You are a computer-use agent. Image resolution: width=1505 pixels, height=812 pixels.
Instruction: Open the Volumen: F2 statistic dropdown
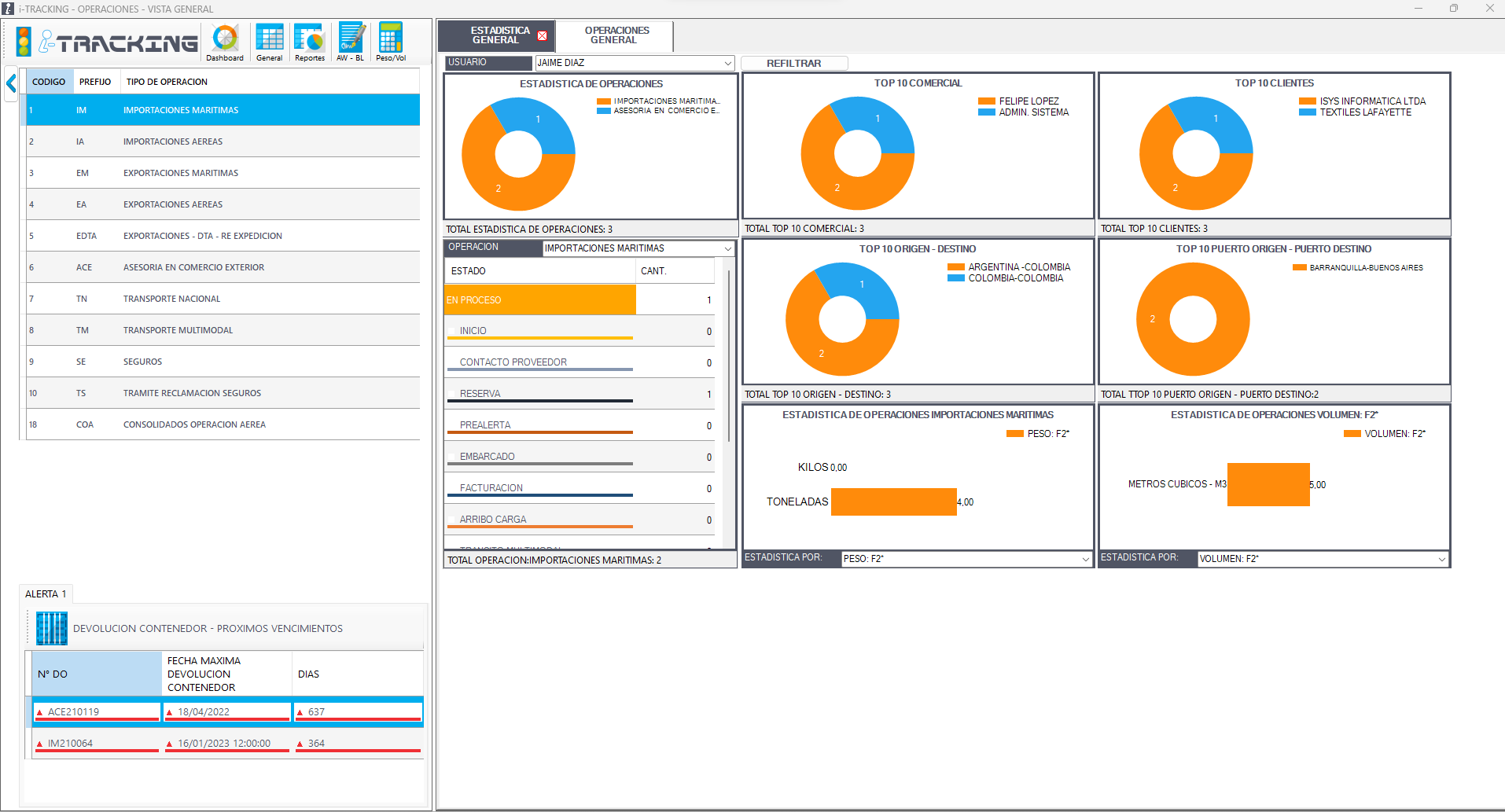click(x=1441, y=559)
